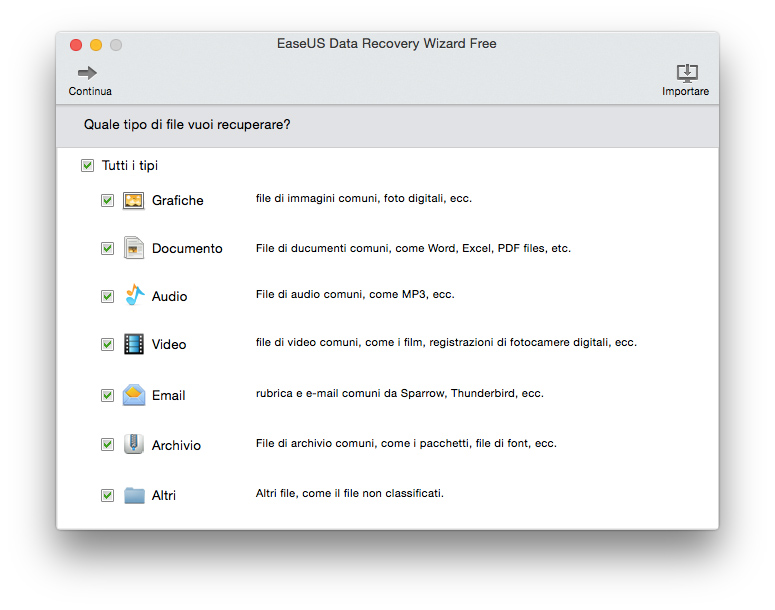Click the Email envelope icon
This screenshot has width=775, height=610.
pyautogui.click(x=134, y=395)
